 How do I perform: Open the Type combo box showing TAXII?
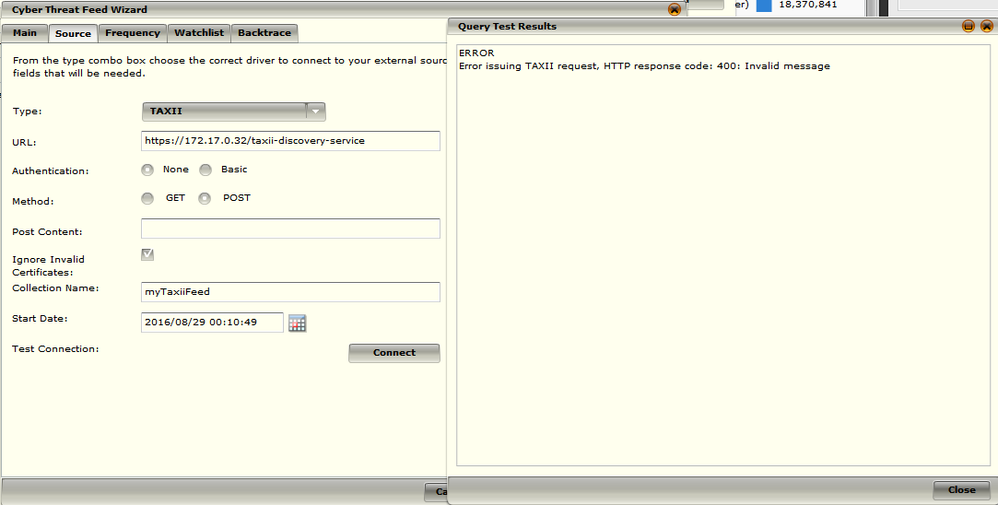tap(234, 111)
